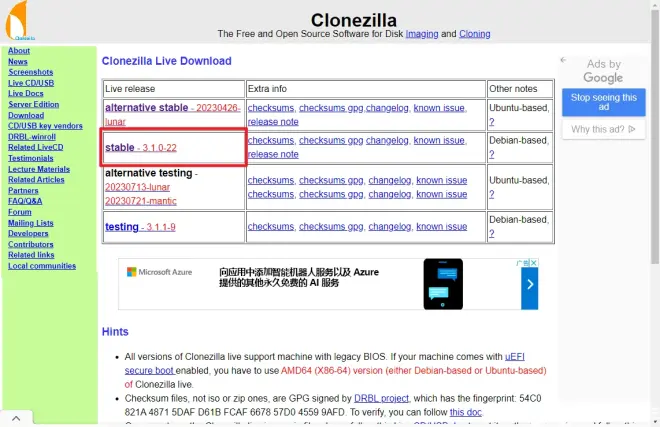This screenshot has height=427, width=660.
Task: Close the Microsoft Azure banner ad
Action: [x=534, y=263]
